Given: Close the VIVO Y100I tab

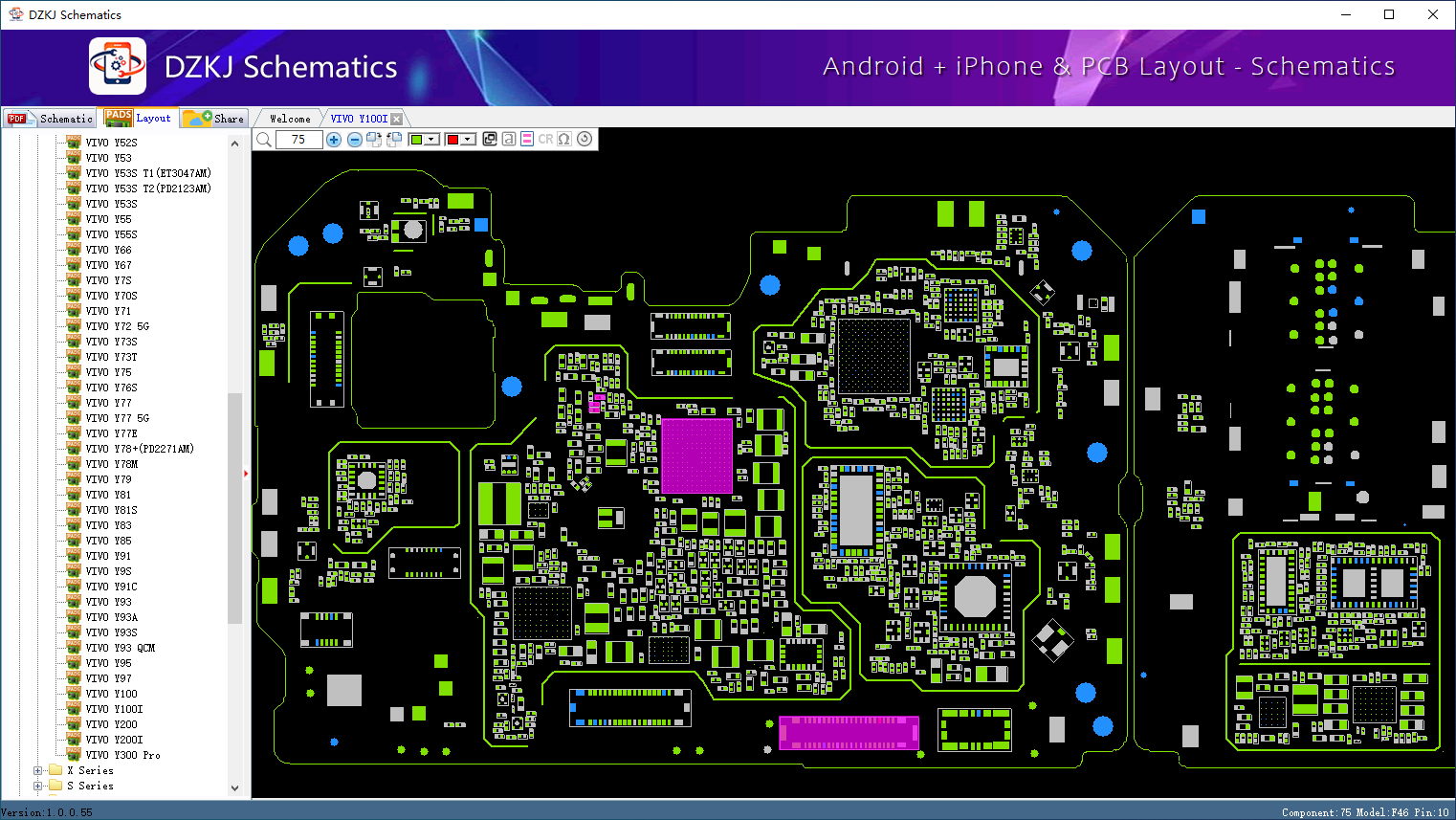Looking at the screenshot, I should pos(397,119).
